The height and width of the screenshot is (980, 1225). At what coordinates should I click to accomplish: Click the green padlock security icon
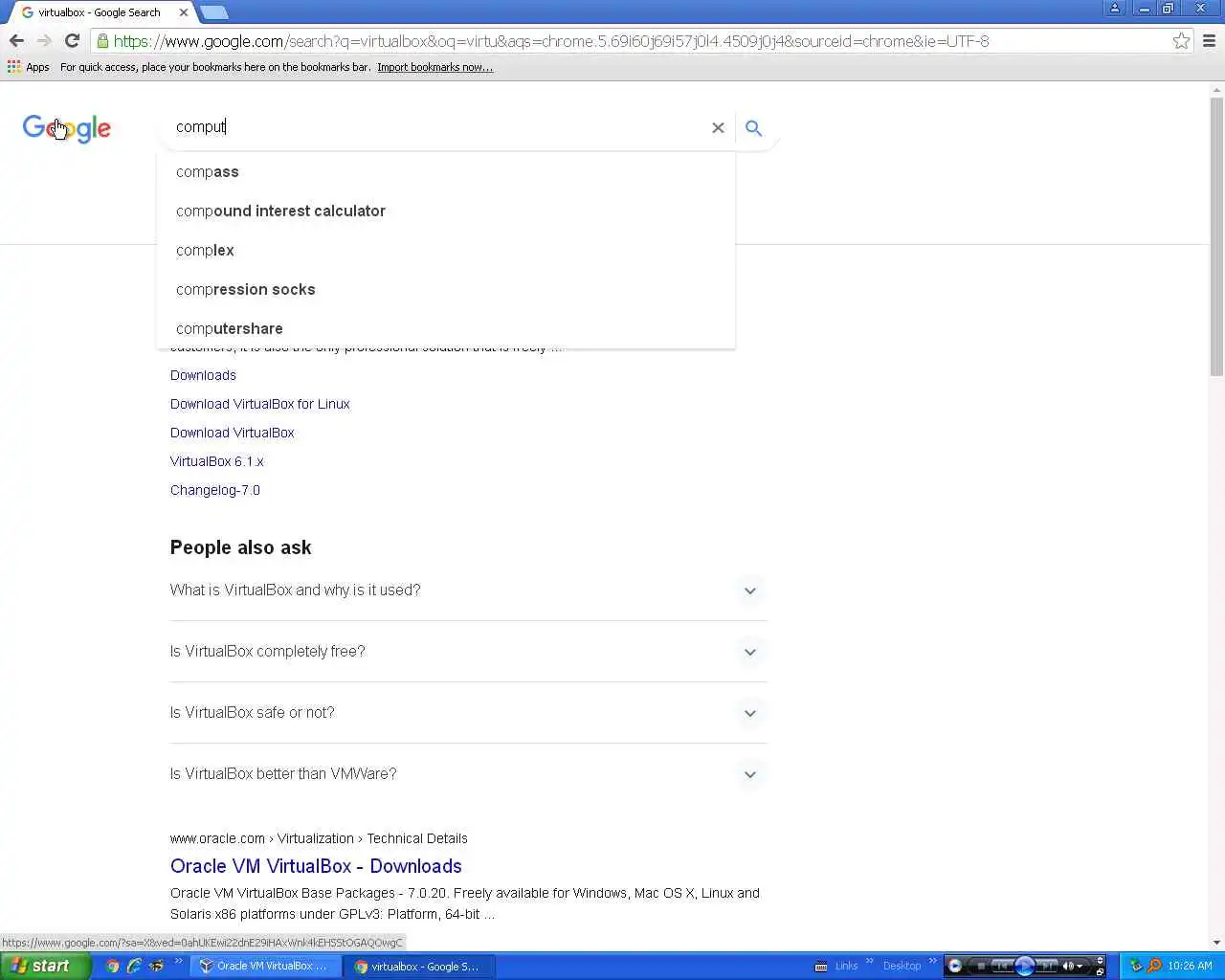pyautogui.click(x=102, y=41)
